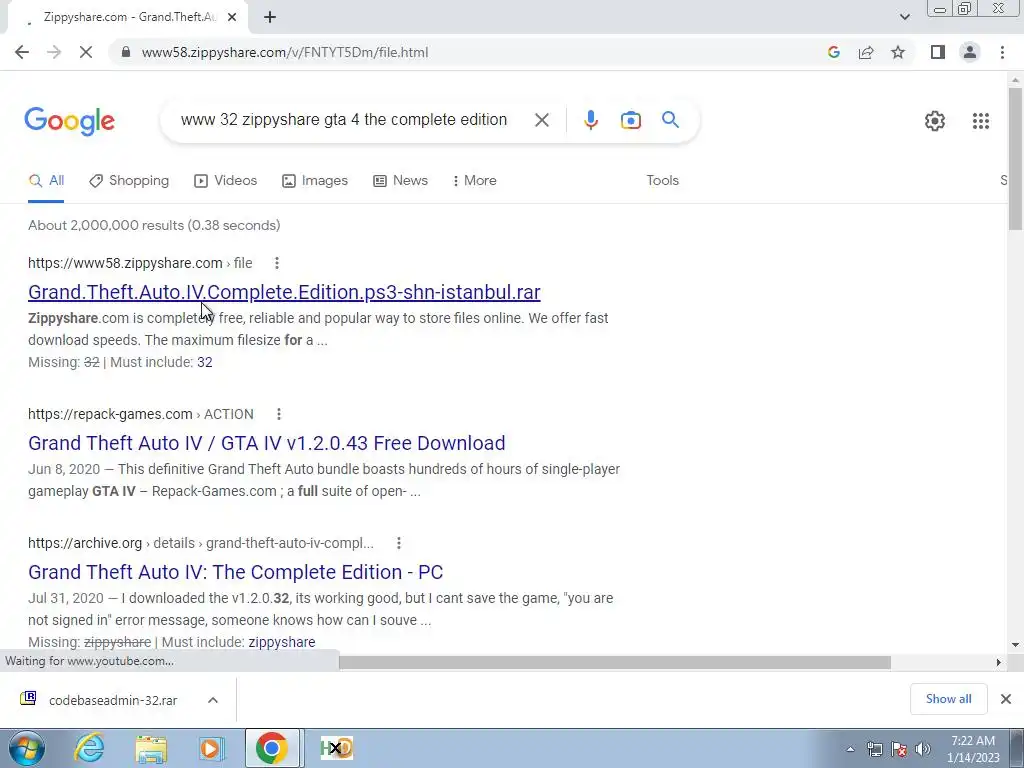Submit search with magnifier icon
Image resolution: width=1024 pixels, height=768 pixels.
point(670,120)
